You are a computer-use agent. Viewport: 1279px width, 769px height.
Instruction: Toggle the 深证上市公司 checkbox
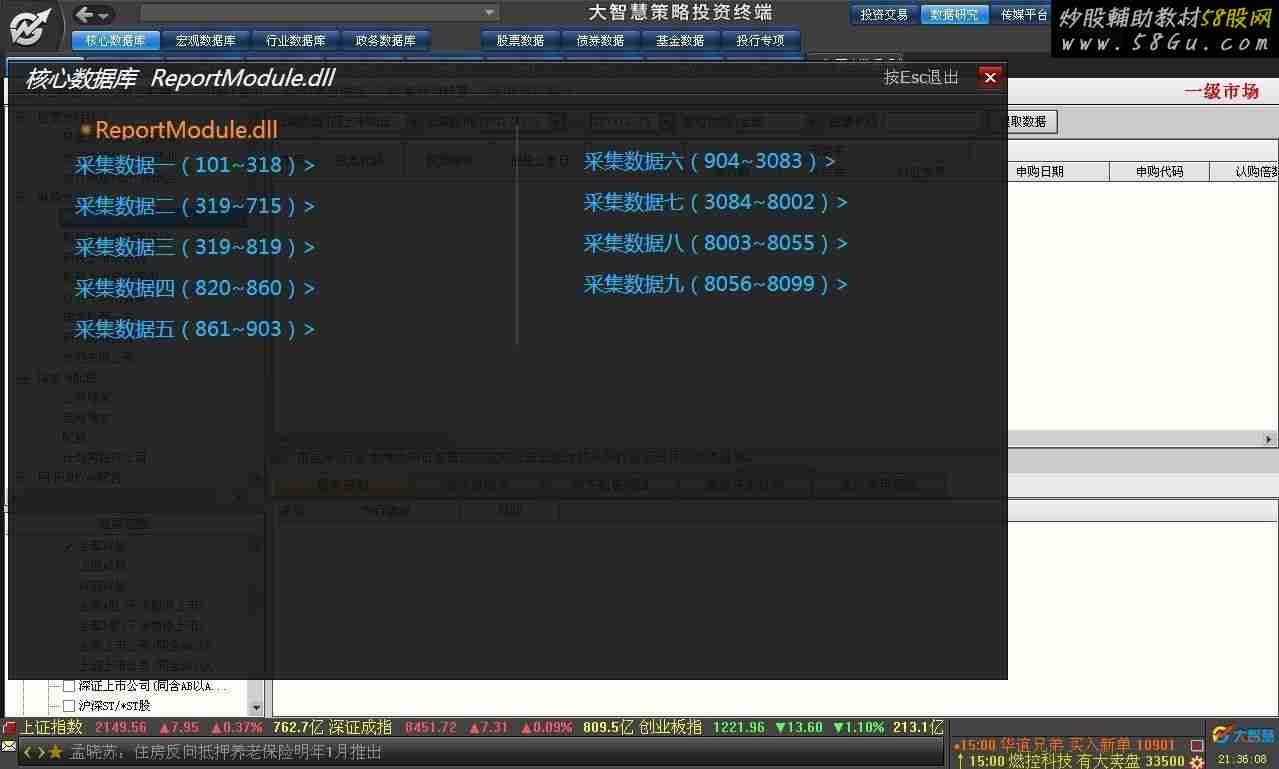pos(69,686)
